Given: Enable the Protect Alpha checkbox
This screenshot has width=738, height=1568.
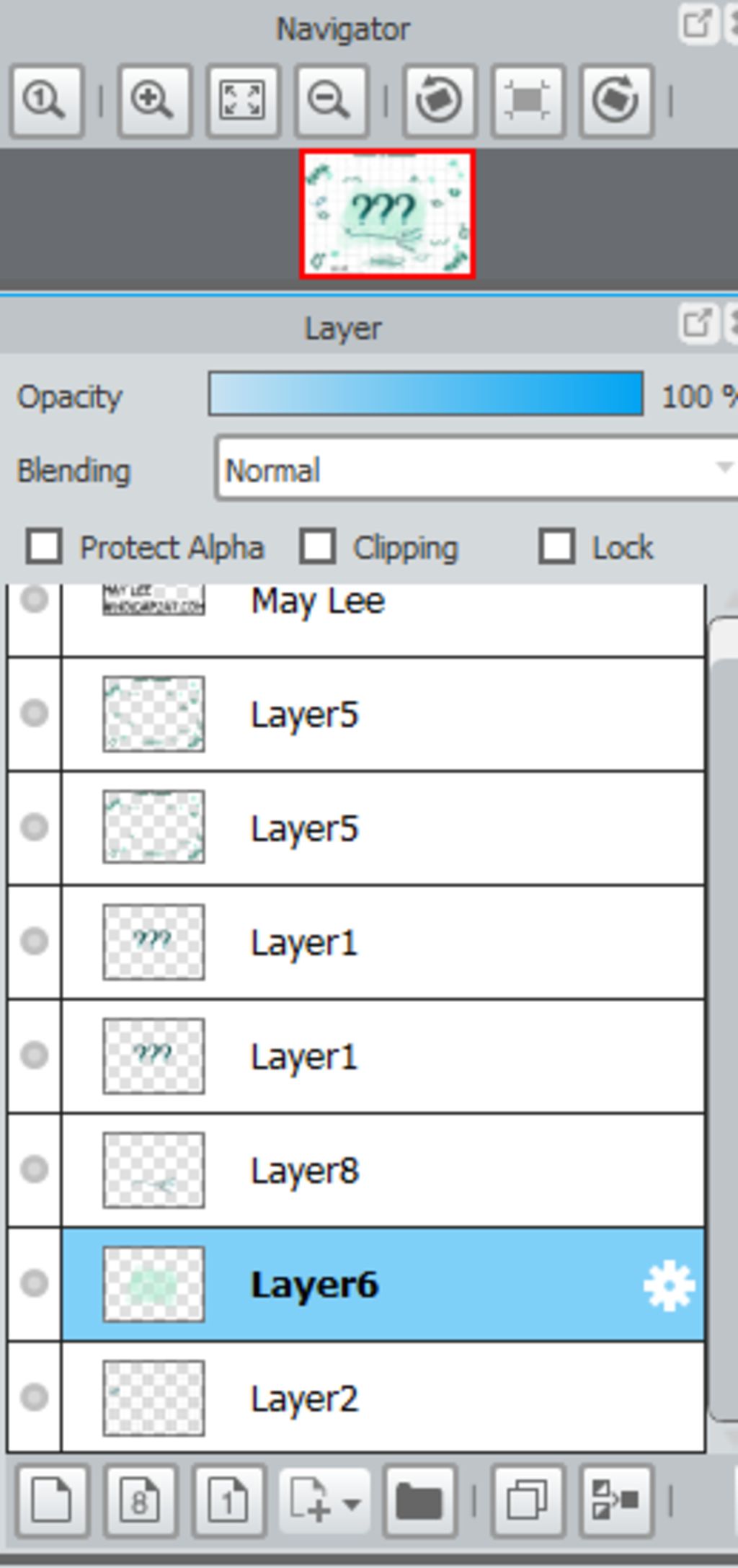Looking at the screenshot, I should point(44,546).
